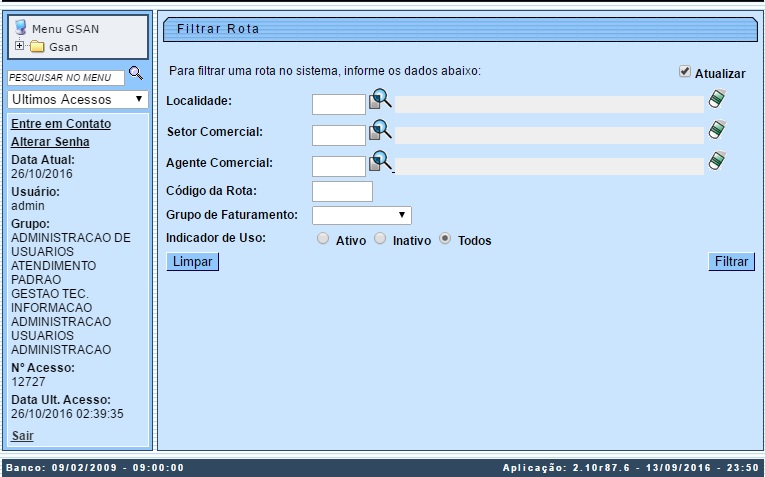Open the Grupo de Faturamento dropdown
Viewport: 765px width, 477px height.
click(362, 215)
